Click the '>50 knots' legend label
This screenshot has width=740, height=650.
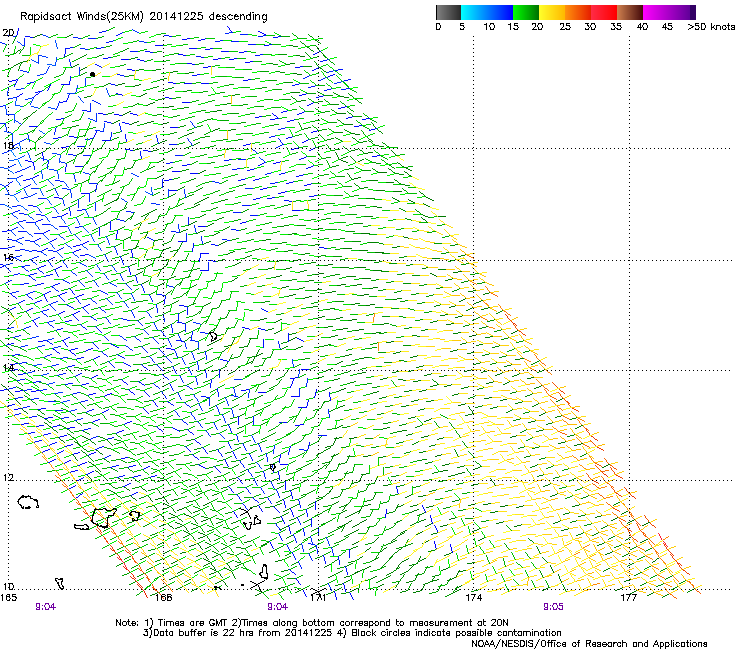click(711, 27)
